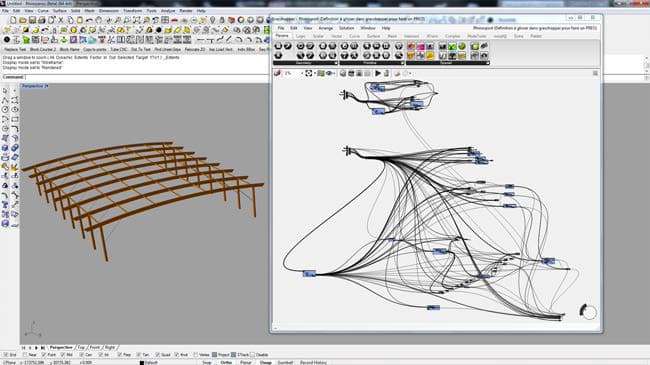Toggle the Ortho button in status bar

pos(226,362)
